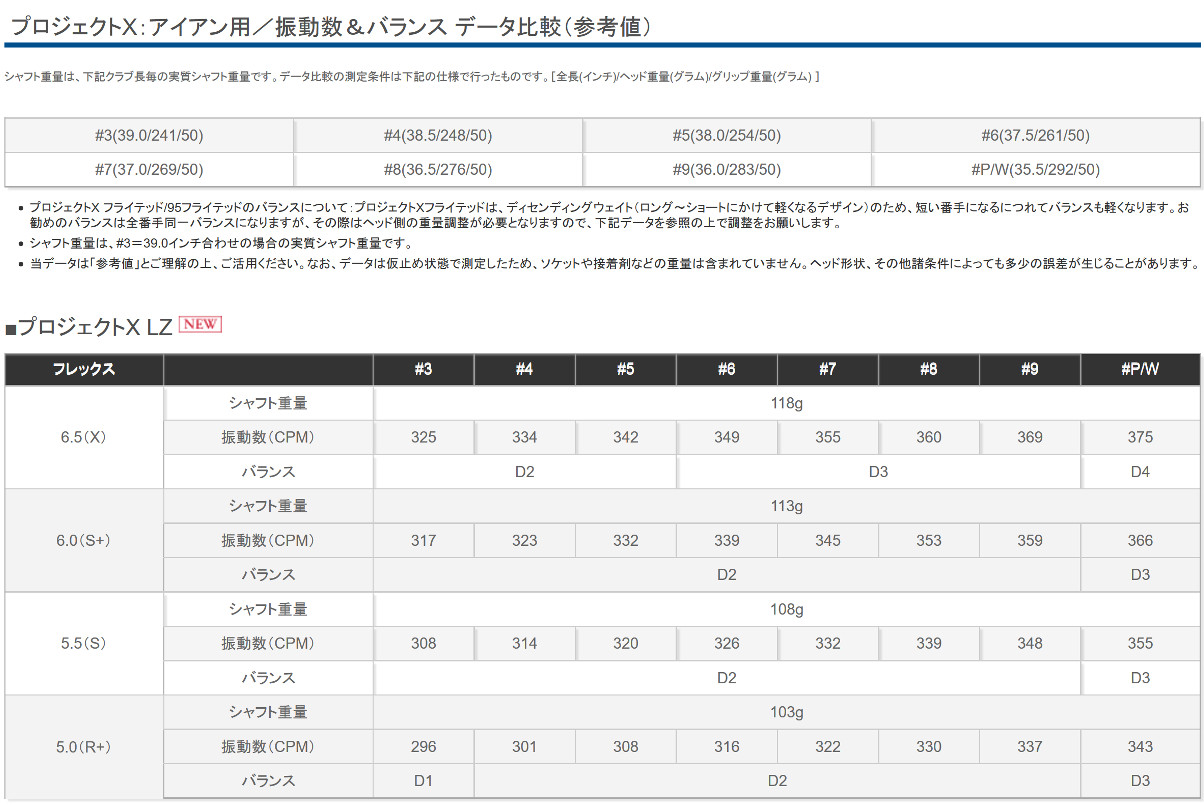
Task: Select the #8 header in the LZ table
Action: point(929,370)
